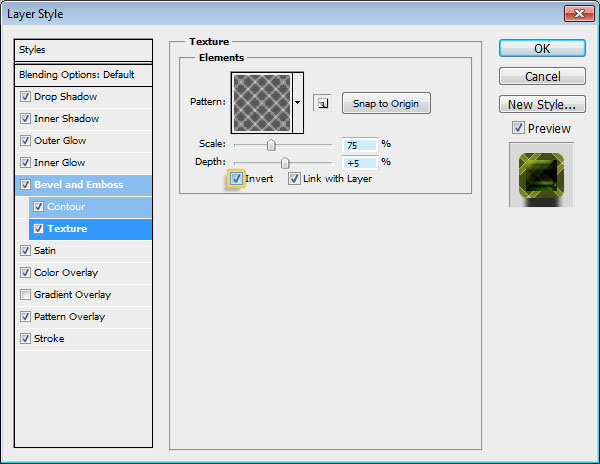This screenshot has width=600, height=464.
Task: Enable the Gradient Overlay checkbox
Action: [x=25, y=295]
